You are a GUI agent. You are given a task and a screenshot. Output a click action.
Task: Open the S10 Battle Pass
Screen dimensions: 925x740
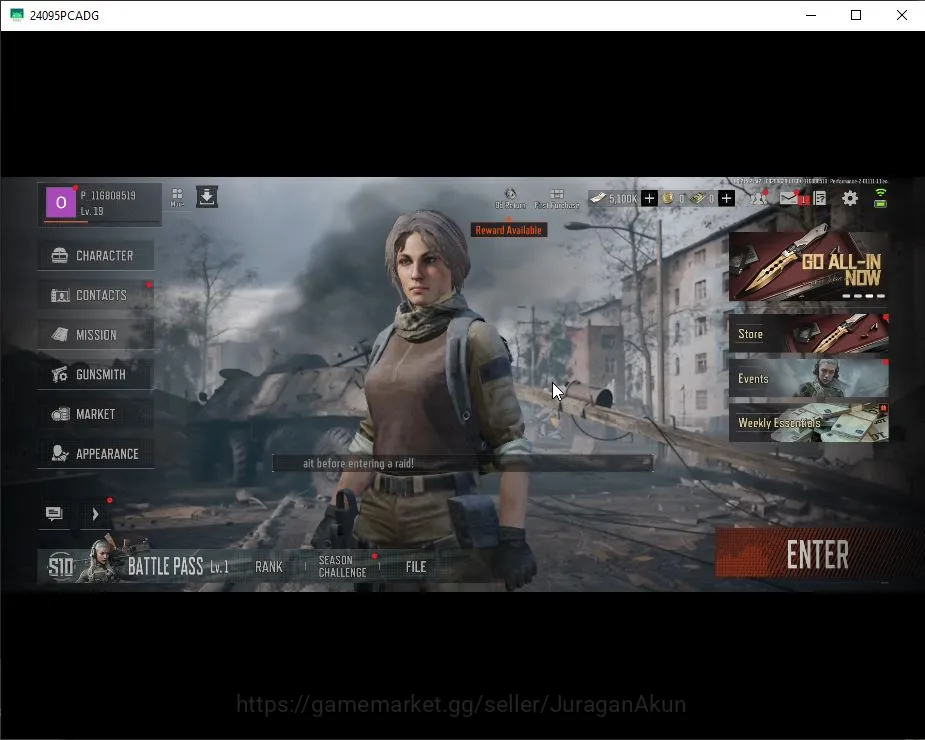137,565
